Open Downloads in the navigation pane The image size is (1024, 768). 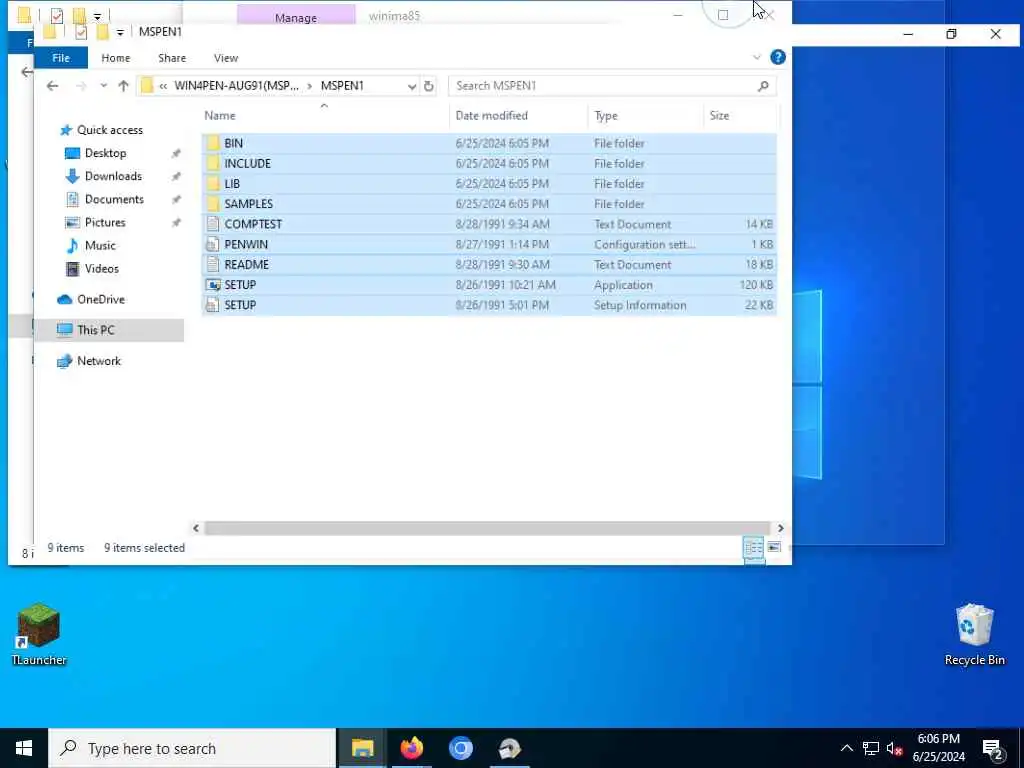113,176
